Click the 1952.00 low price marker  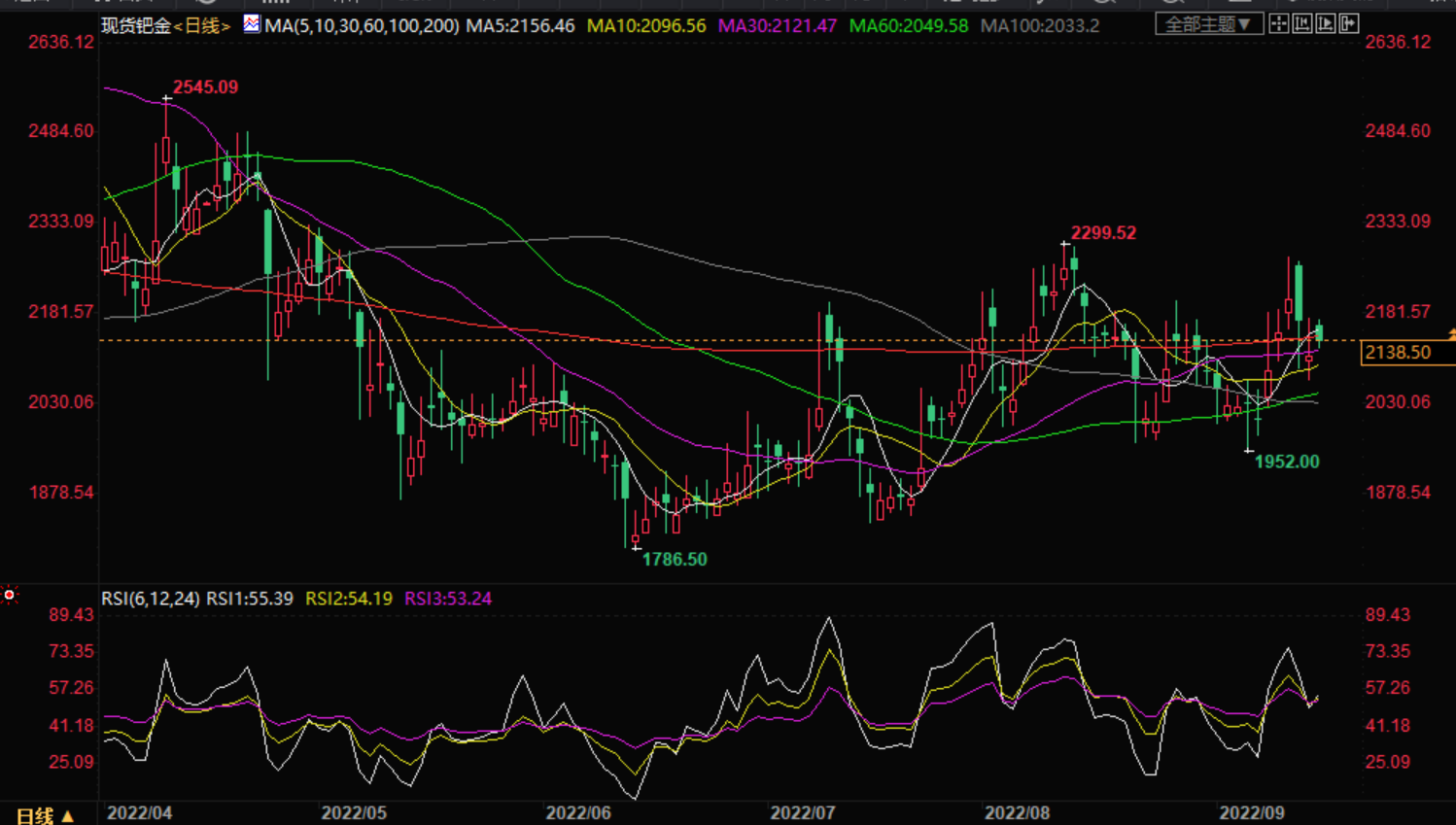(x=1287, y=463)
